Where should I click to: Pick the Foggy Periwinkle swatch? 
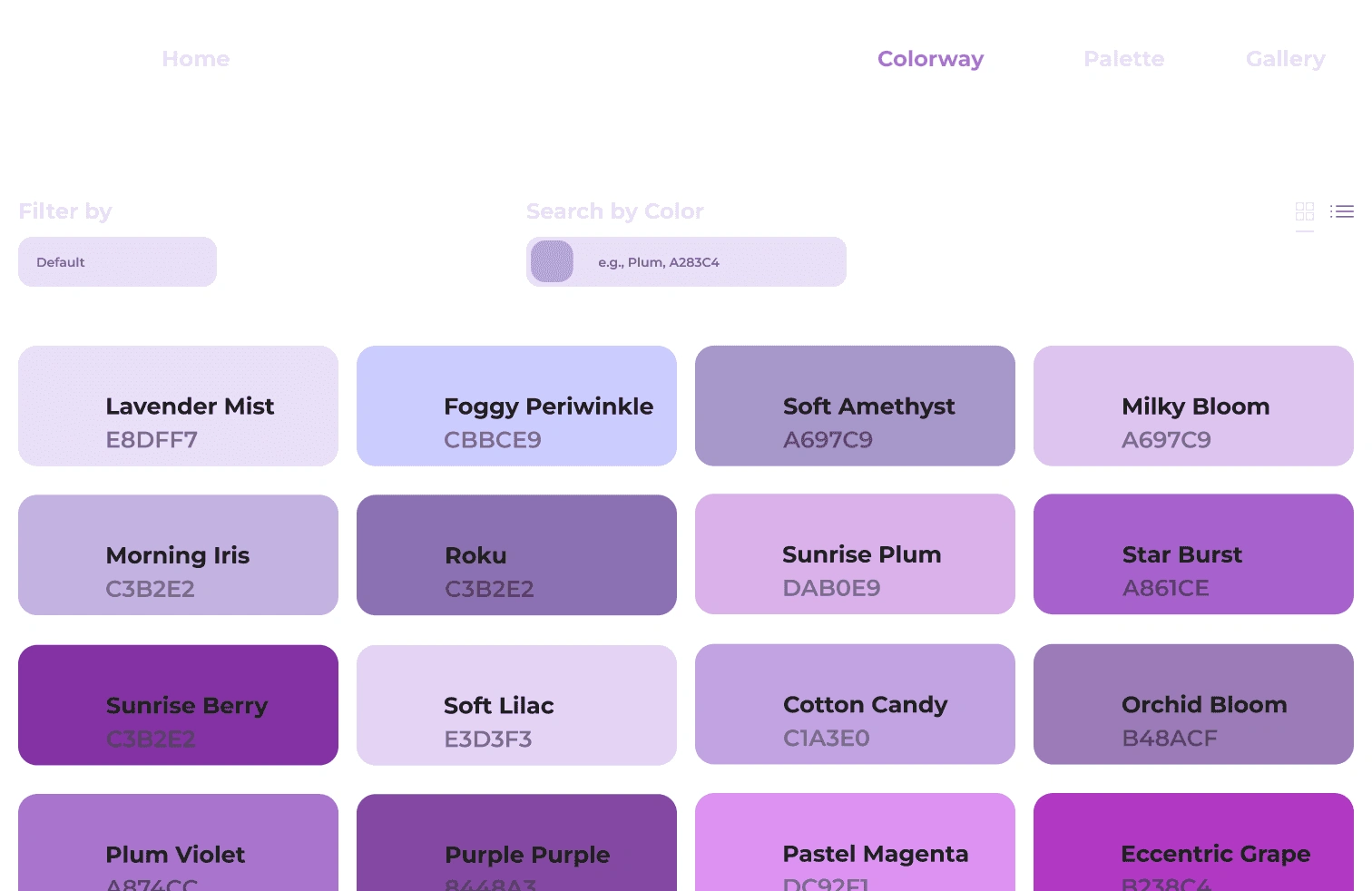(516, 406)
